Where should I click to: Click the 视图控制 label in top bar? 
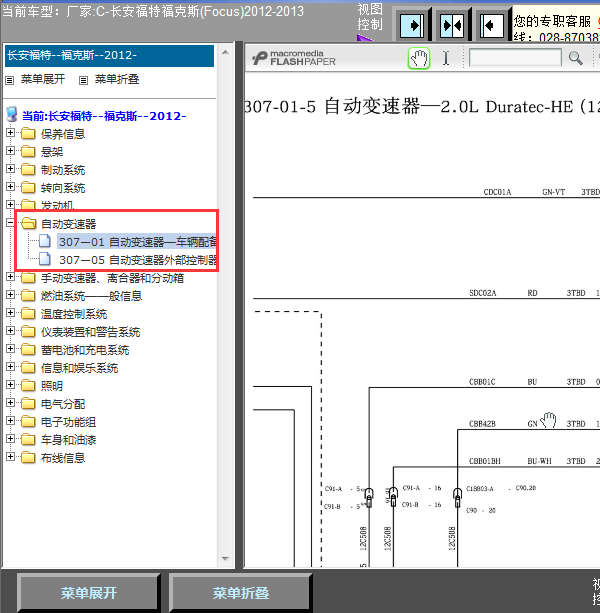click(370, 17)
